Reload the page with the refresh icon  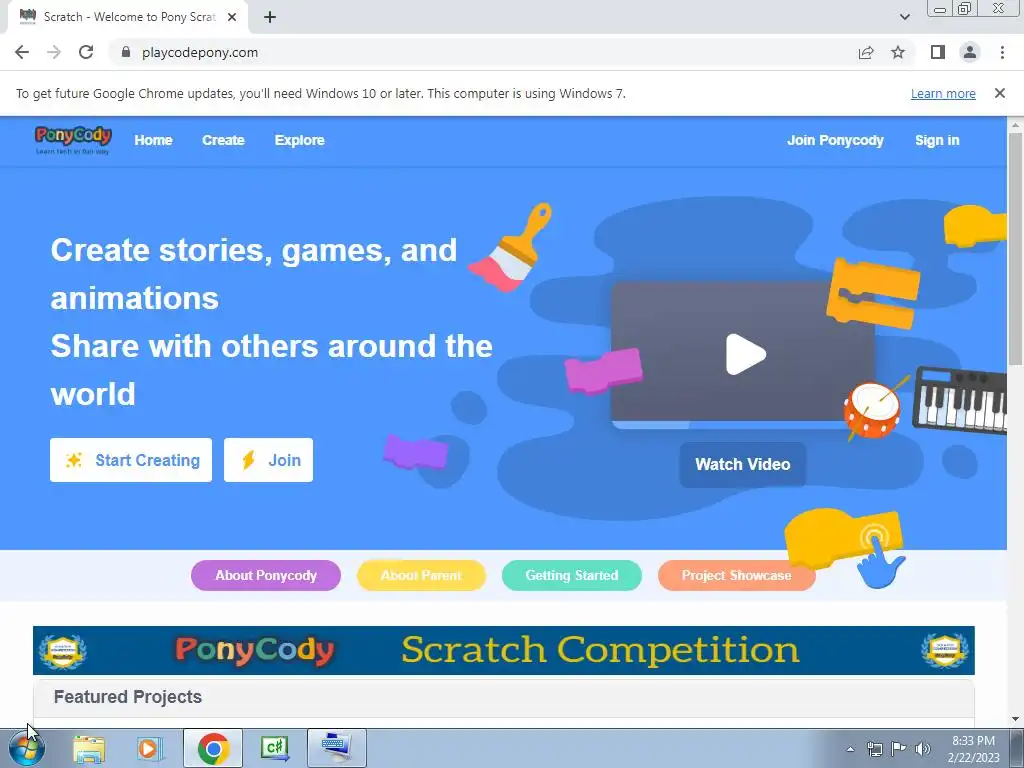click(86, 52)
